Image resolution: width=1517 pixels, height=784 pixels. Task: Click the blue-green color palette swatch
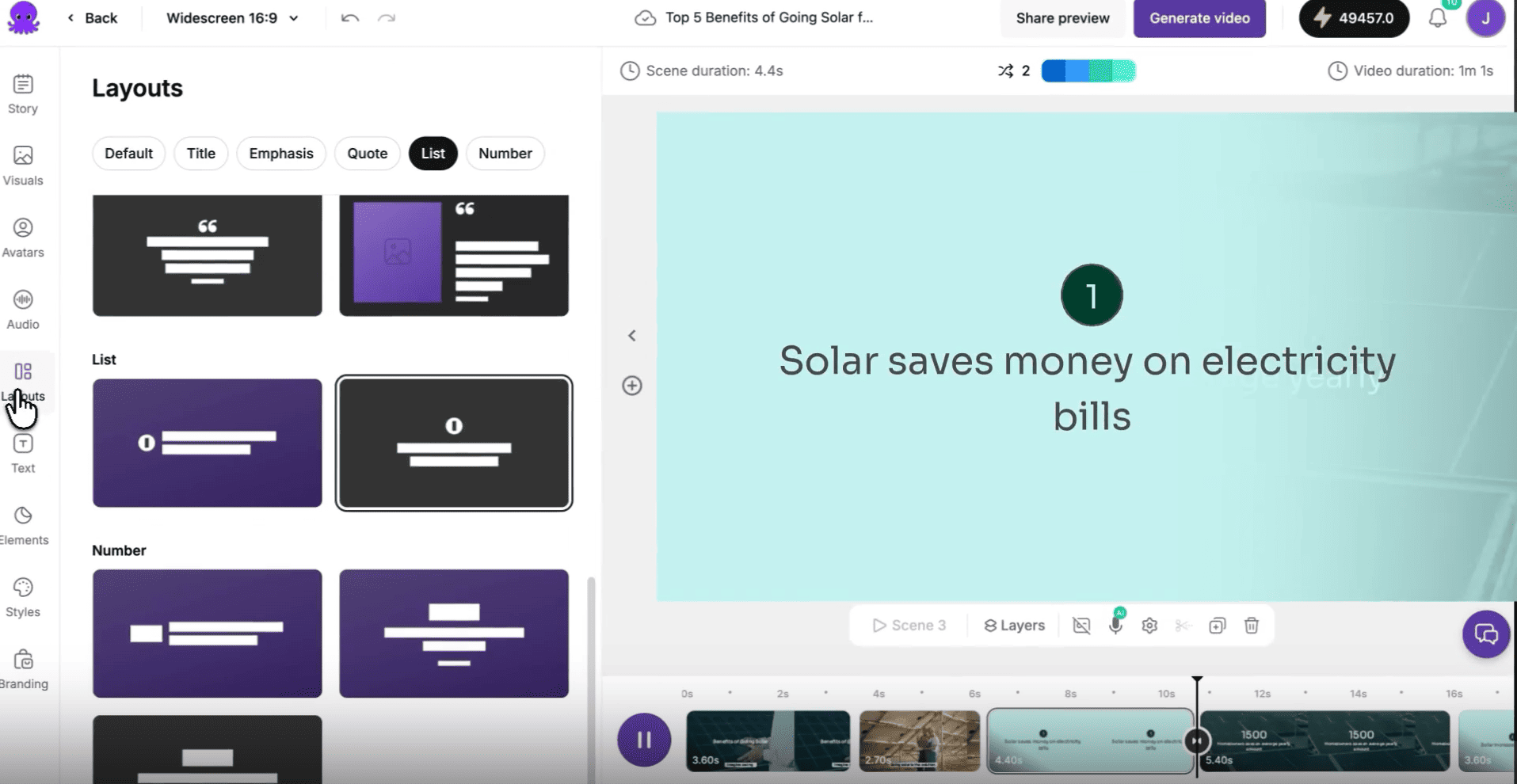(x=1088, y=71)
